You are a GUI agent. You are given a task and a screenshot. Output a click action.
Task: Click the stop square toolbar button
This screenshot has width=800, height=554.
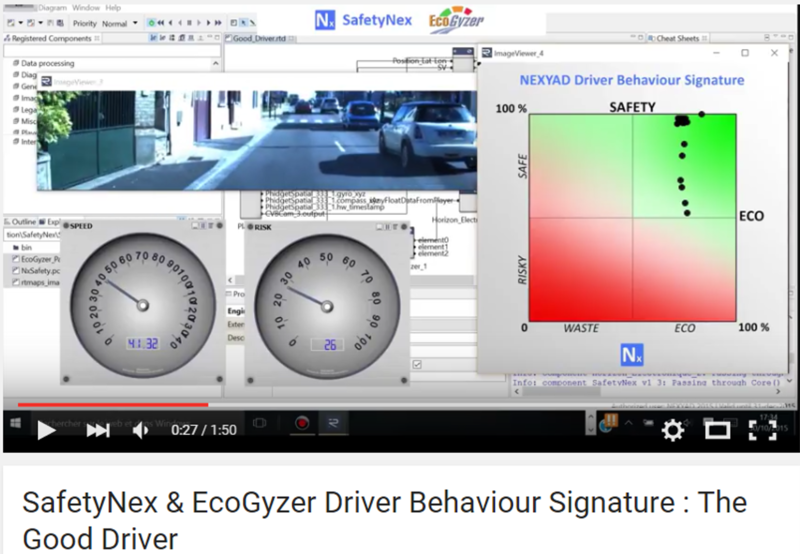click(189, 23)
